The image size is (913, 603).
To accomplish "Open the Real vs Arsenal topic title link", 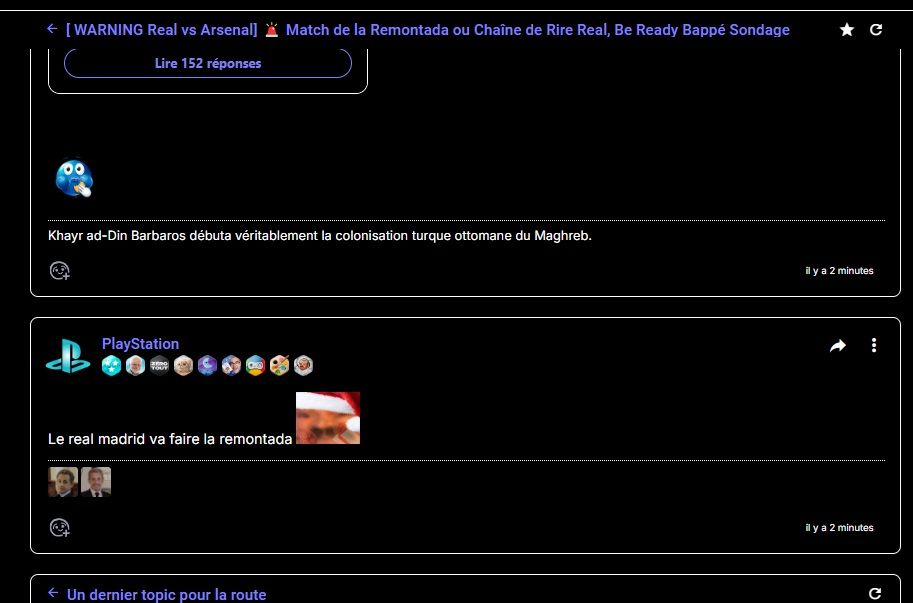I will tap(427, 30).
